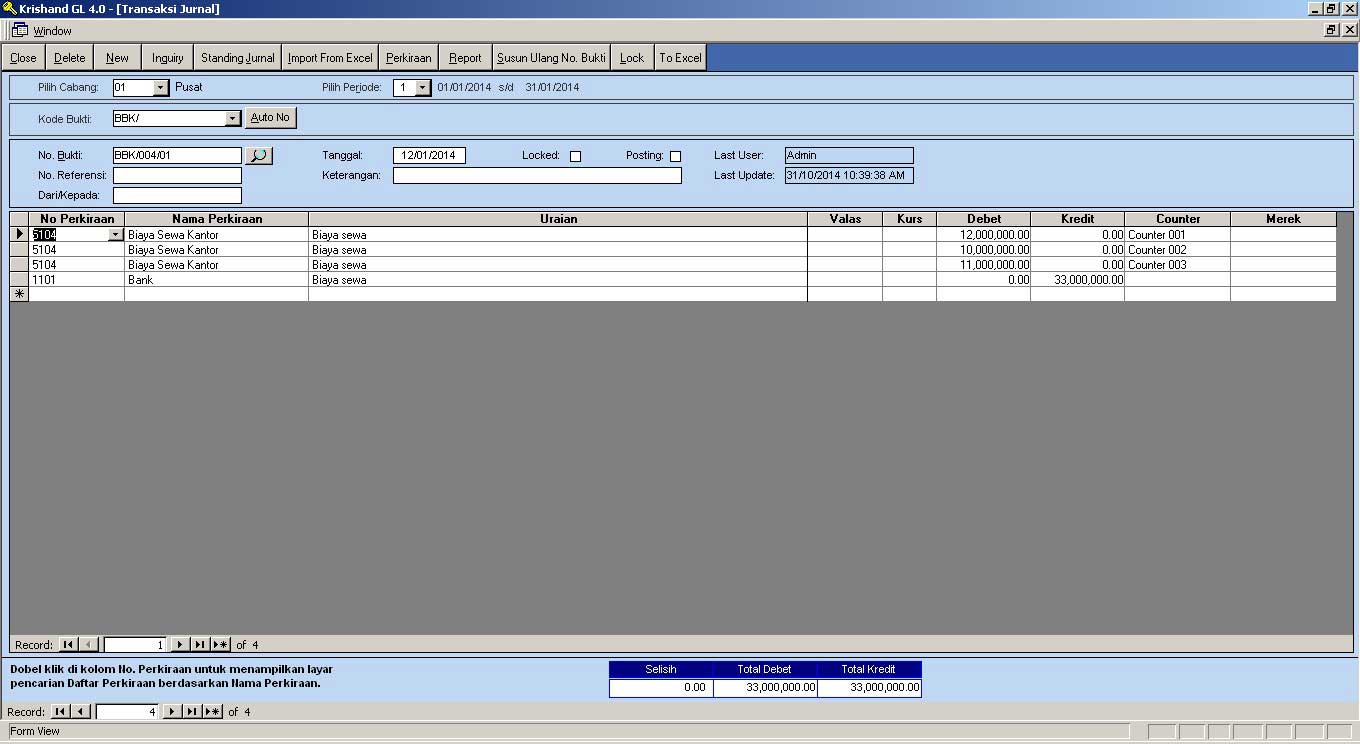Tick the Posting checkbox
The width and height of the screenshot is (1360, 744).
click(675, 156)
